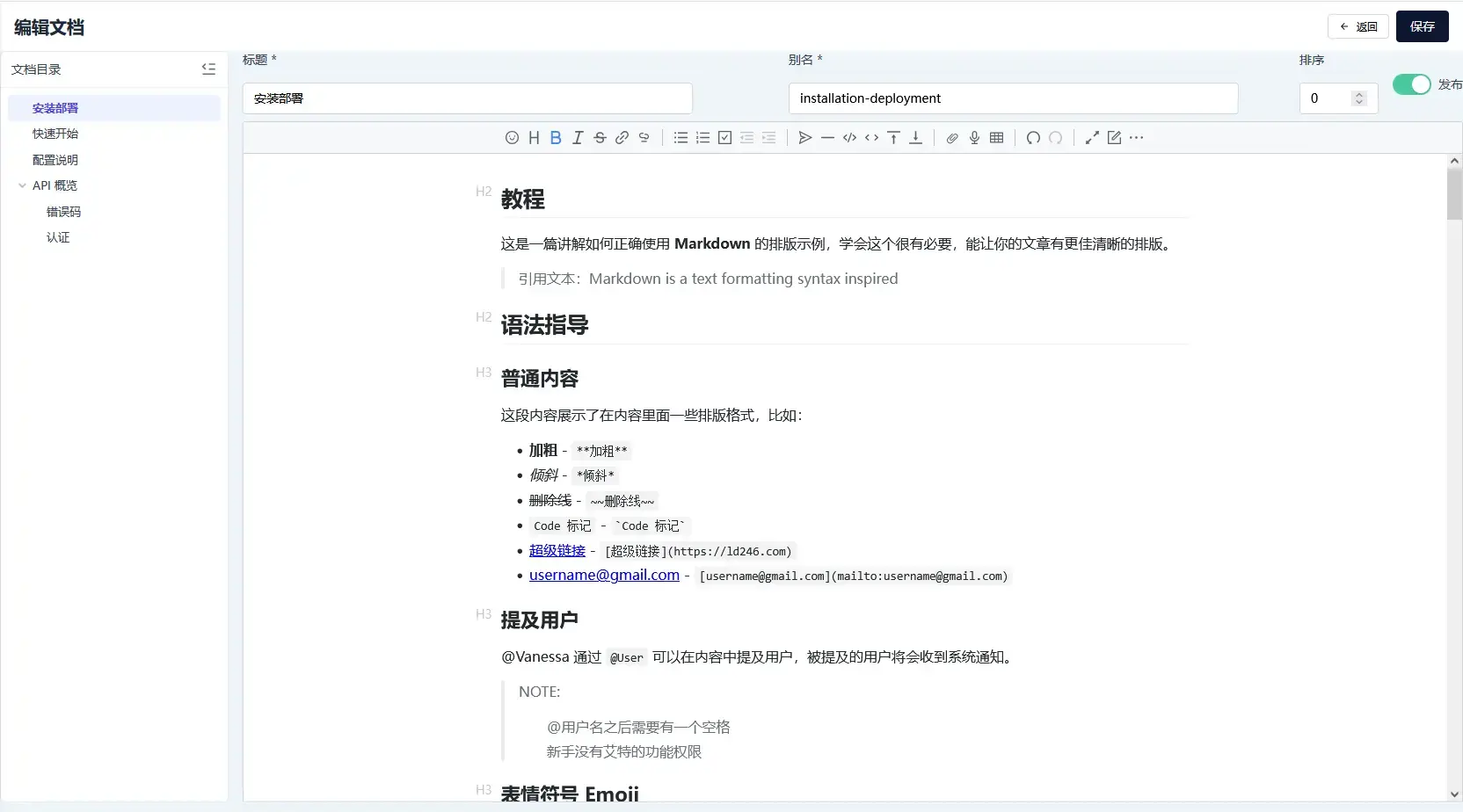Select the API 概览 tree item
Image resolution: width=1463 pixels, height=812 pixels.
point(55,185)
